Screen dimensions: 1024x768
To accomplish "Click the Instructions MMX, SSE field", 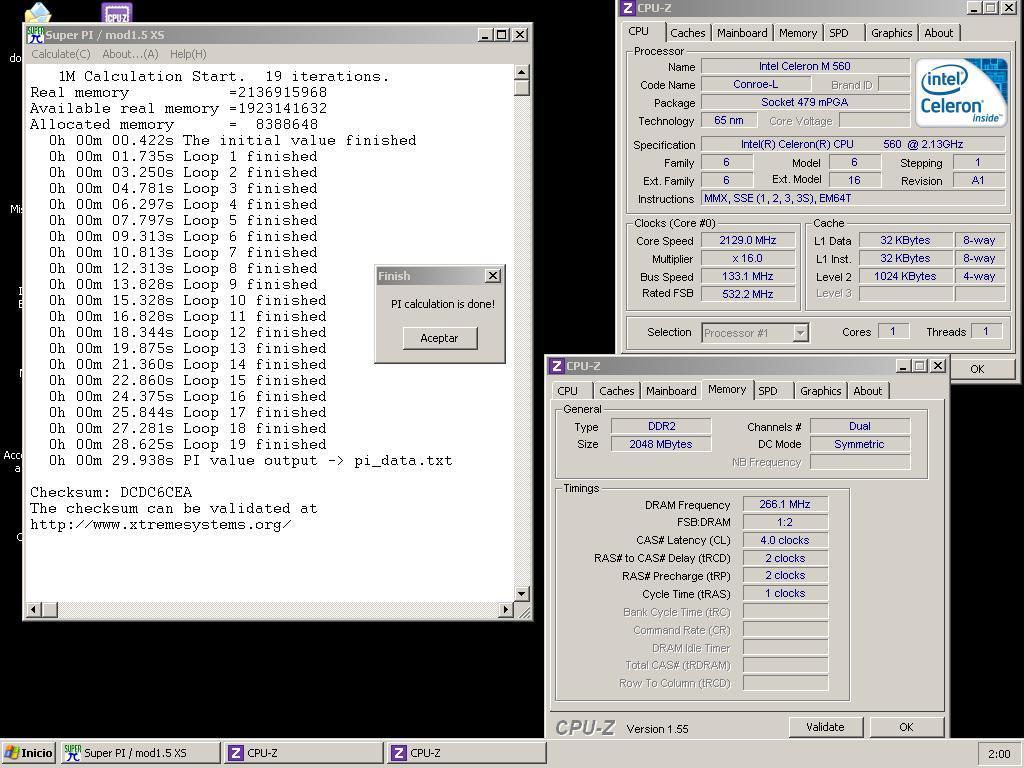I will pos(853,198).
